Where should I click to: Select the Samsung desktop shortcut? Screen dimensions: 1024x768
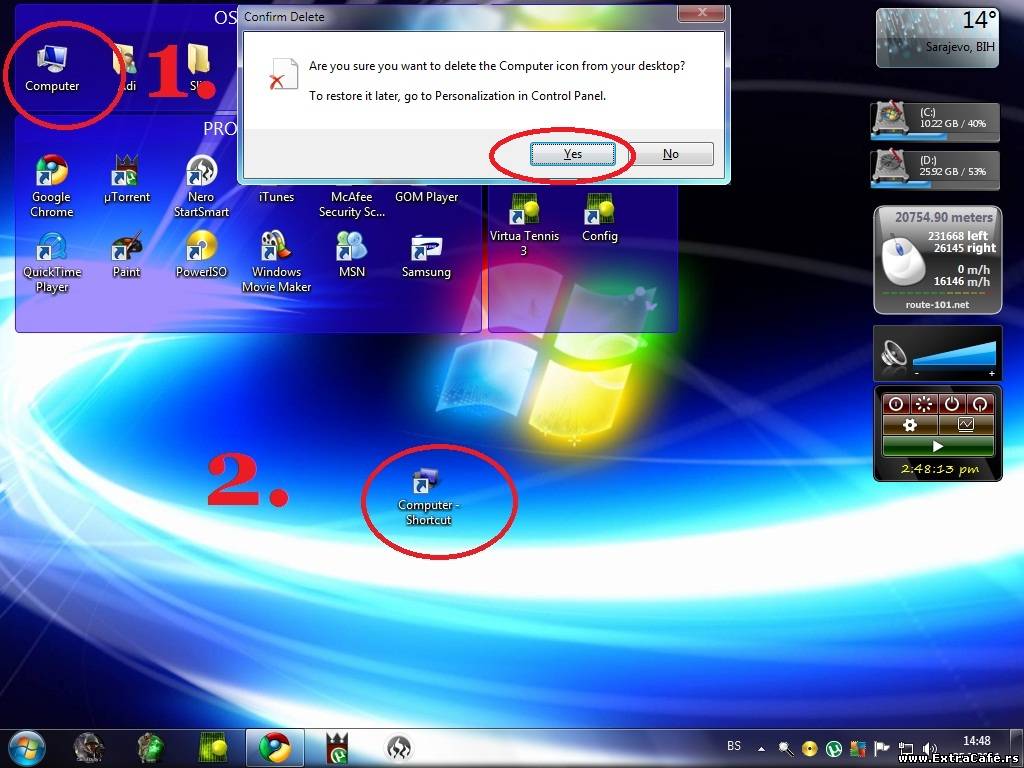[426, 256]
